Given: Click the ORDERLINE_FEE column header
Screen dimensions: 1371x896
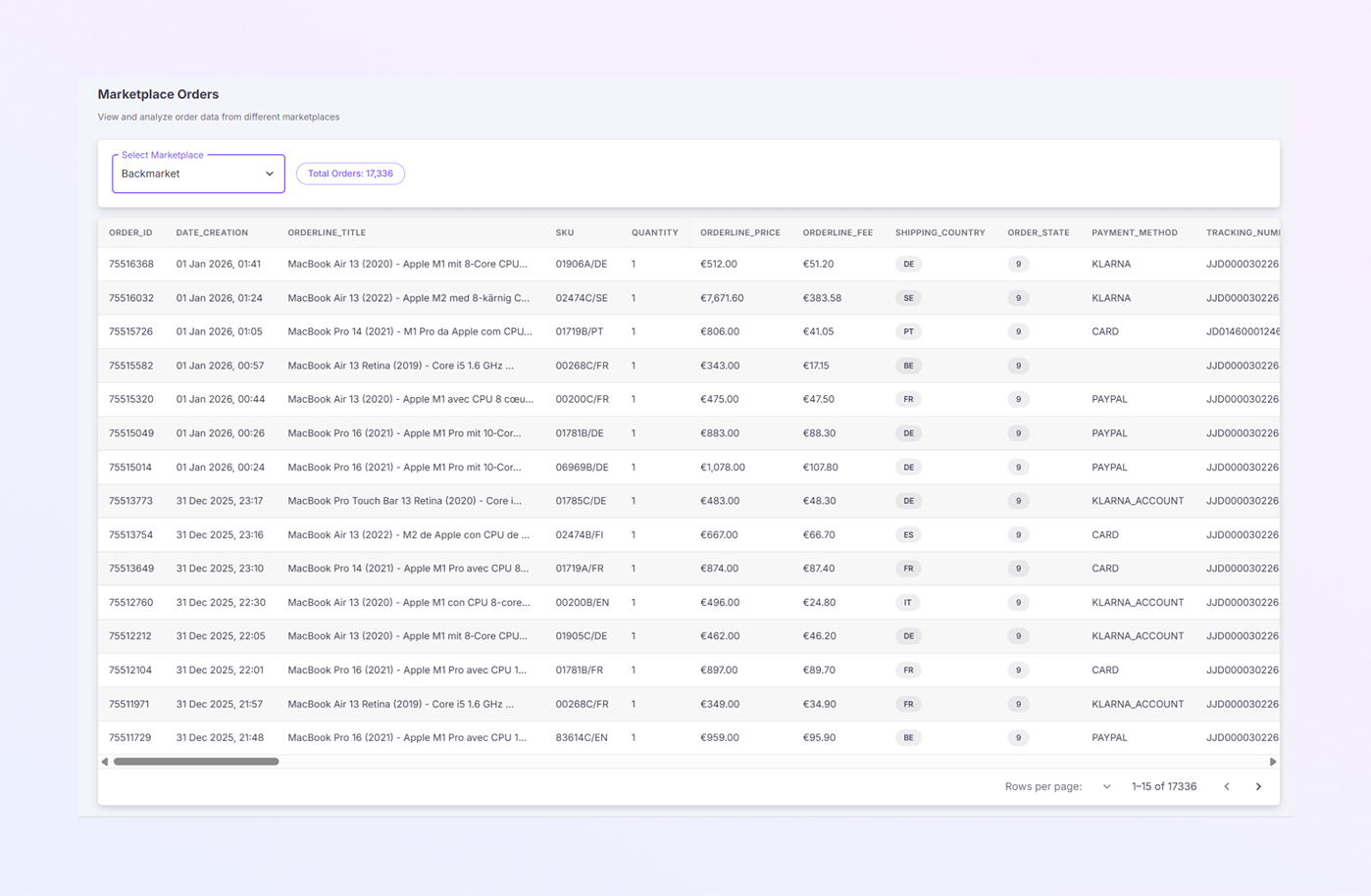Looking at the screenshot, I should point(838,233).
